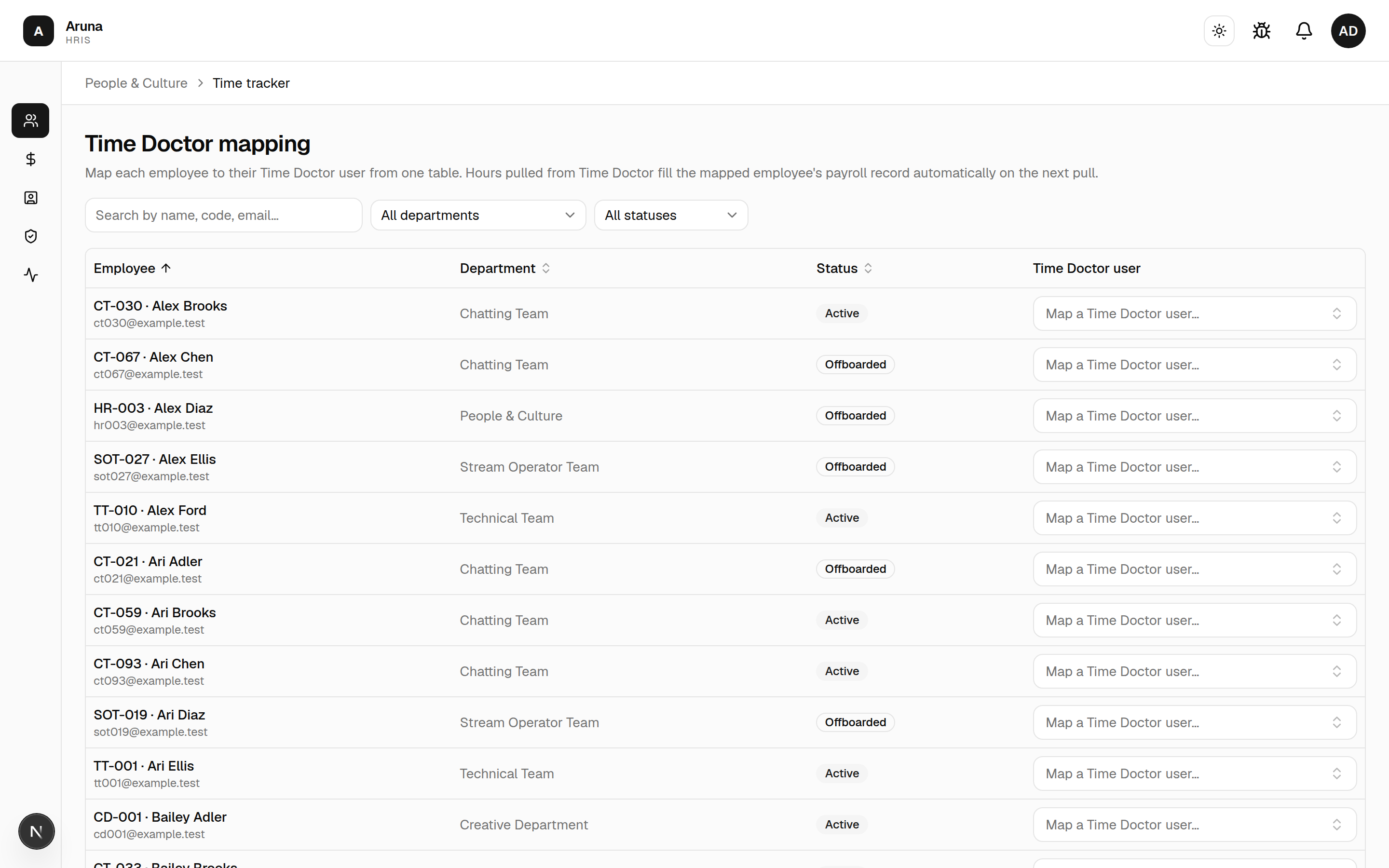Viewport: 1389px width, 868px height.
Task: Map a Time Doctor user for Ari Chen
Action: coord(1195,671)
